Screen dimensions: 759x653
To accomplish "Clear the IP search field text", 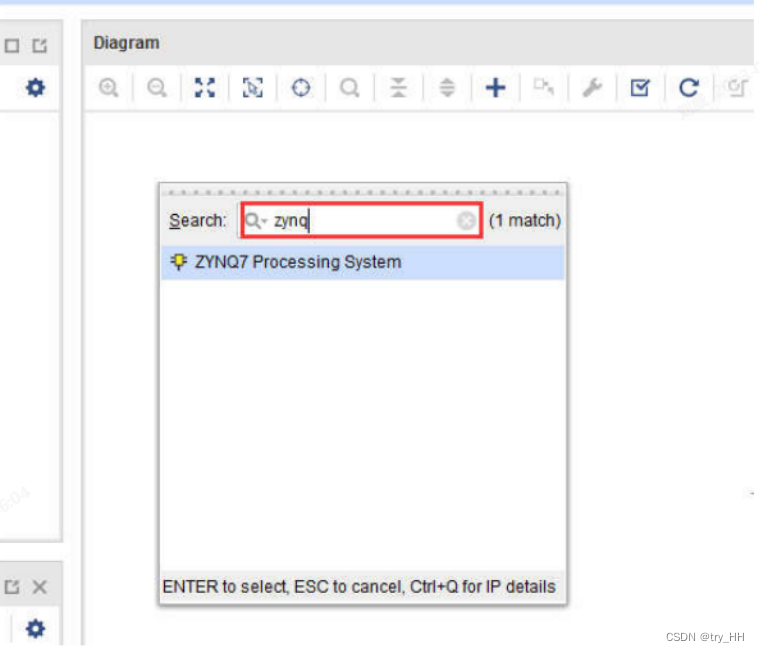I will [x=466, y=221].
